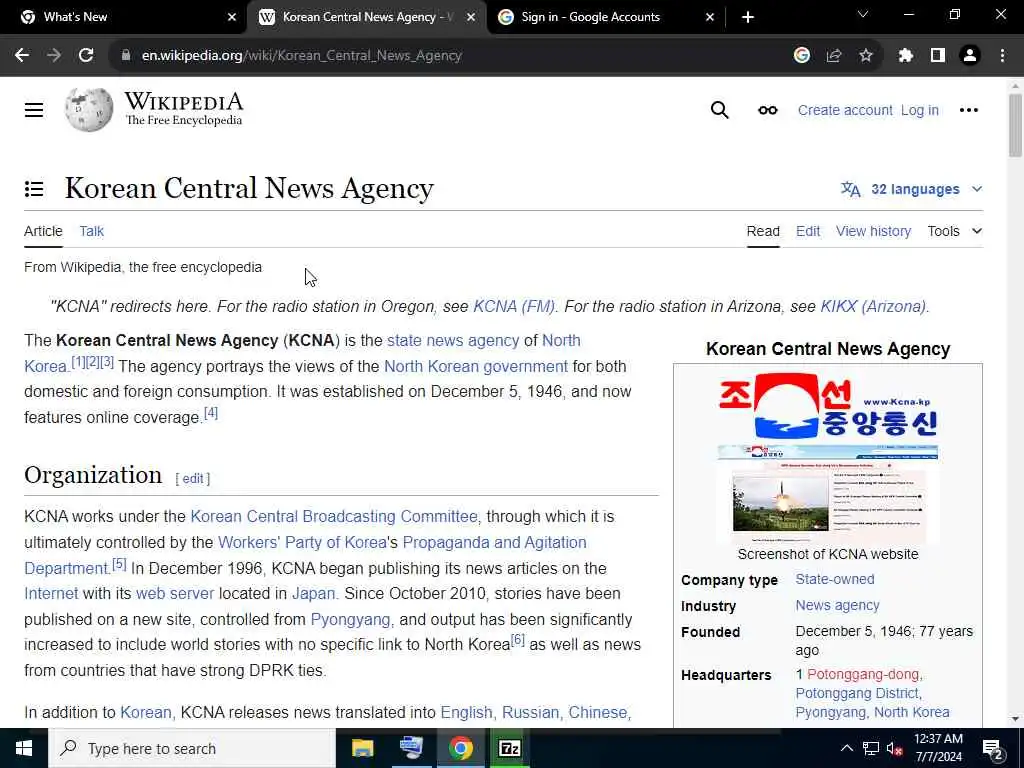Follow the state news agency link
This screenshot has height=768, width=1024.
pyautogui.click(x=453, y=340)
